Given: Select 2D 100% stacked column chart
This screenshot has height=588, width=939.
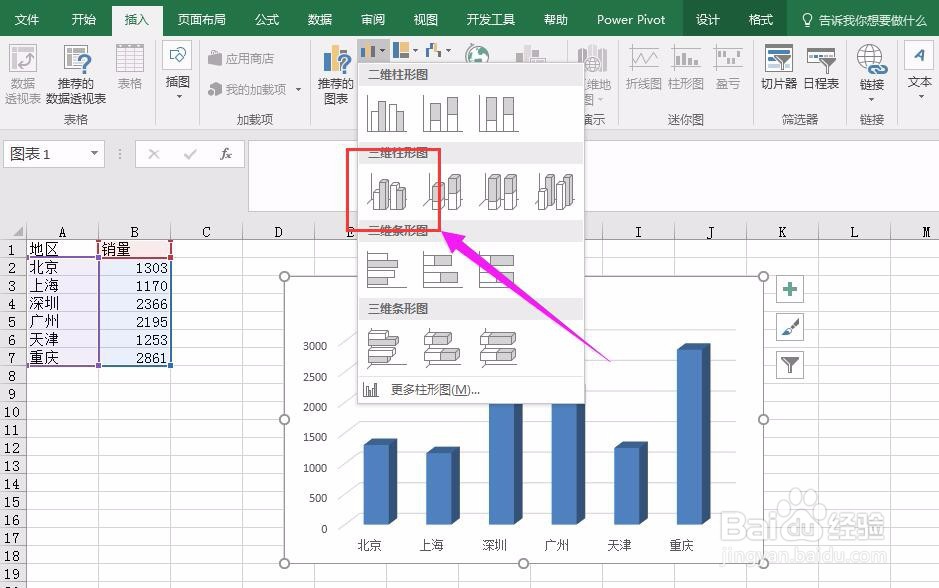Looking at the screenshot, I should (x=498, y=114).
